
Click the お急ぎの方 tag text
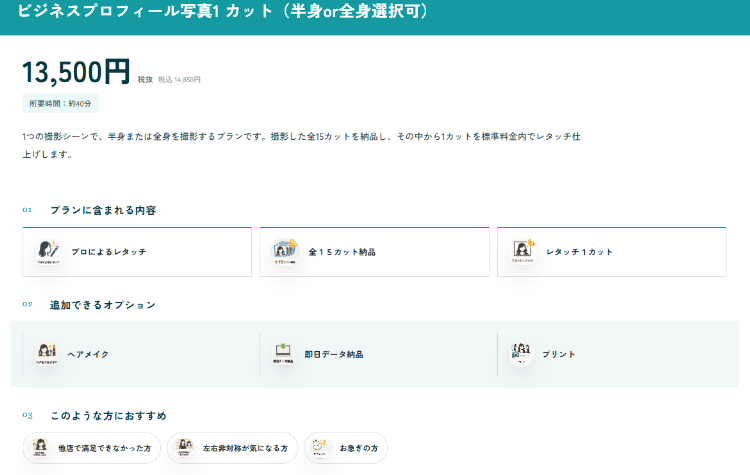click(x=359, y=448)
